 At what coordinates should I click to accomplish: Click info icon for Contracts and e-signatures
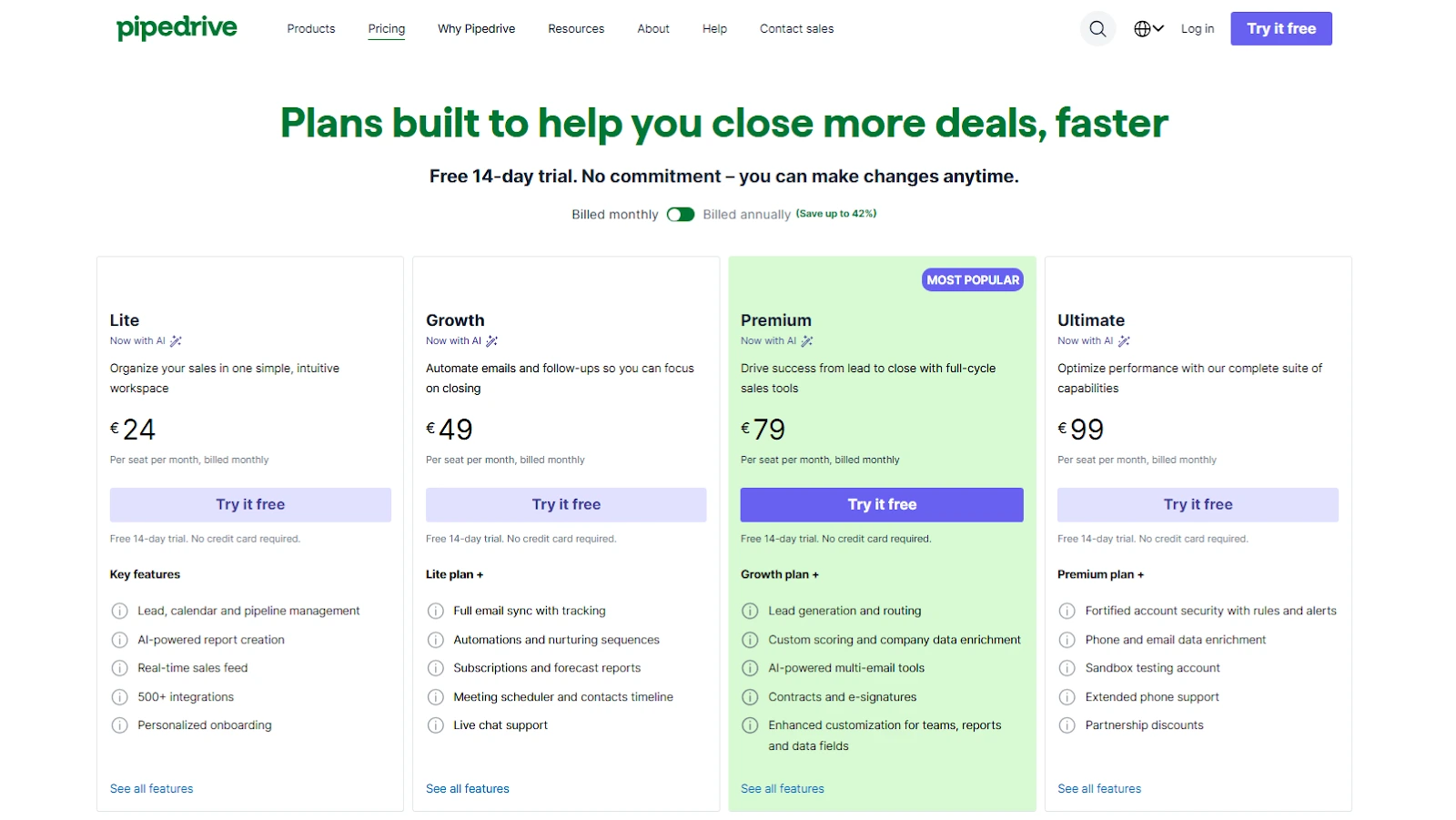pyautogui.click(x=750, y=698)
